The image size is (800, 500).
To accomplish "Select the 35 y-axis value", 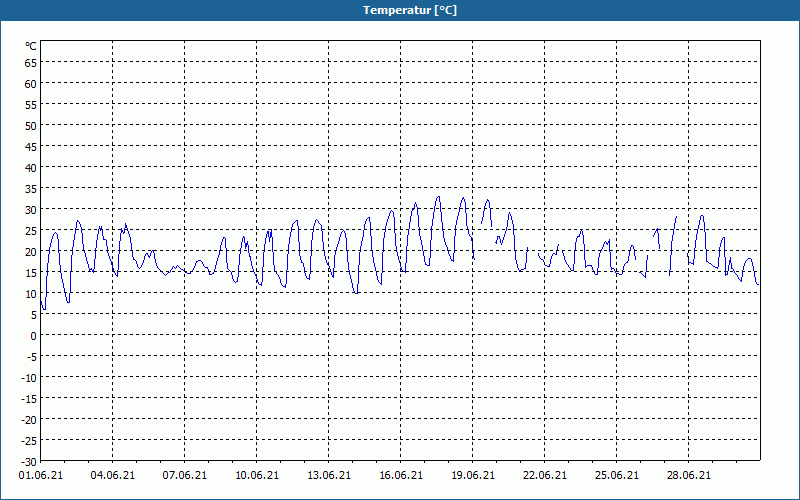I will coord(31,189).
